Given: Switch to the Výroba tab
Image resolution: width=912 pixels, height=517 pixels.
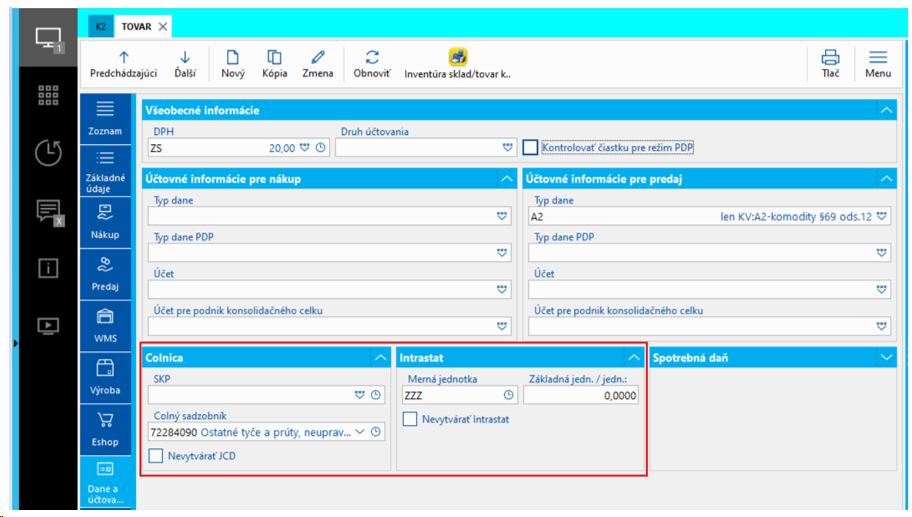Looking at the screenshot, I should pos(105,378).
